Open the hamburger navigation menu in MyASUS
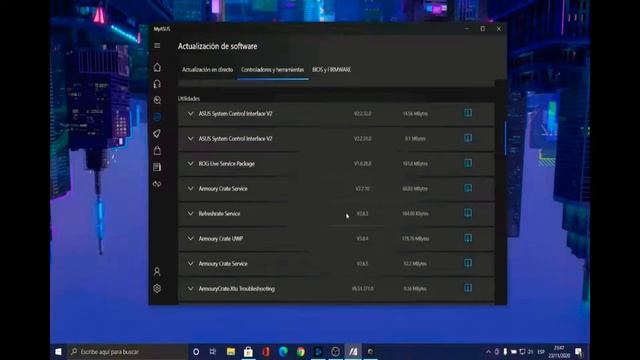 tap(157, 46)
